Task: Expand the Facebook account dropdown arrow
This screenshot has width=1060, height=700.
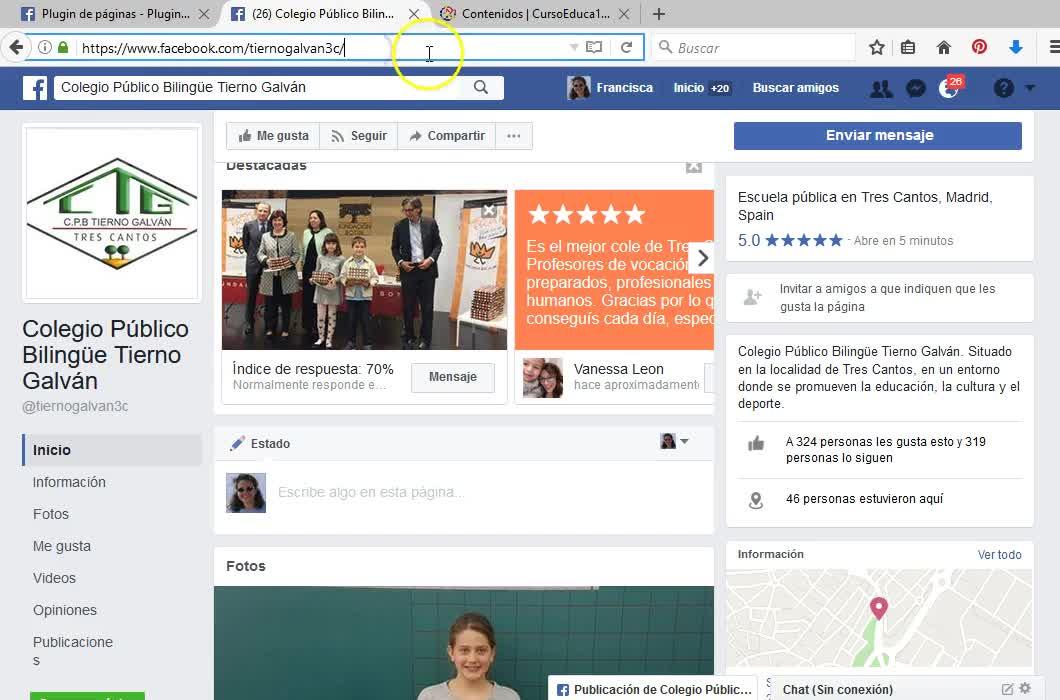Action: pyautogui.click(x=1030, y=88)
